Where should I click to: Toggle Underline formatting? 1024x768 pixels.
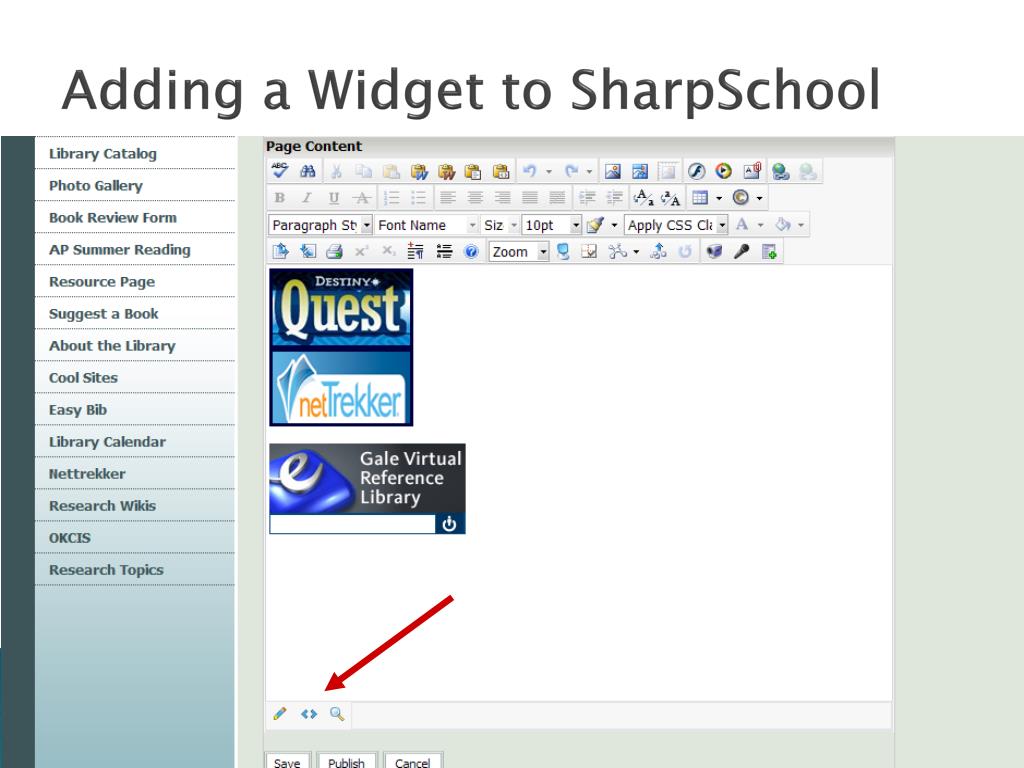click(334, 198)
